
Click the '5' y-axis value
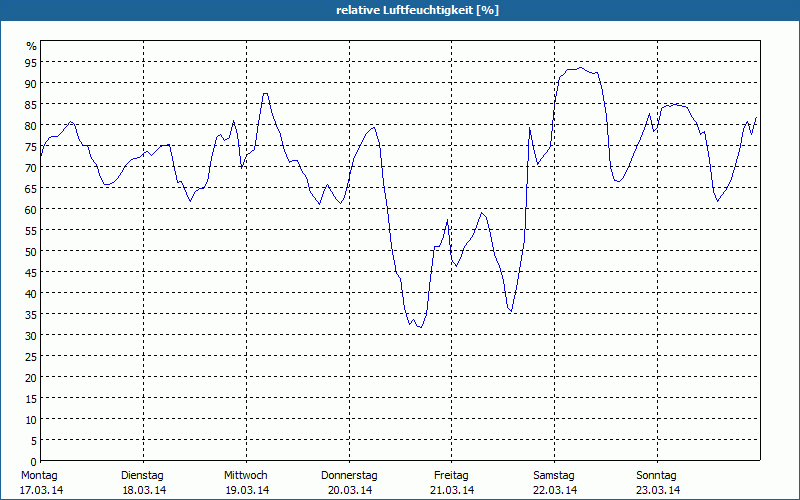[x=34, y=441]
